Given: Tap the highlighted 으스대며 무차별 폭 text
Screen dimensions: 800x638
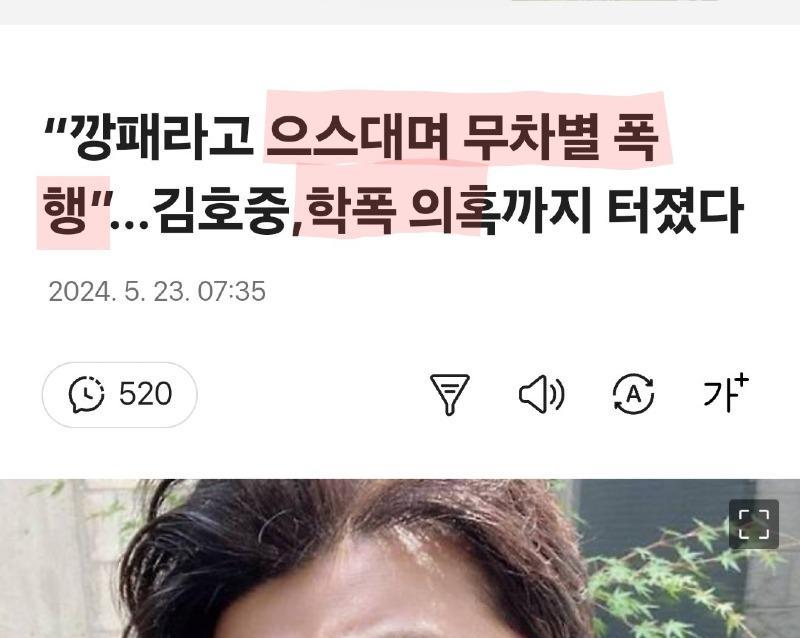Looking at the screenshot, I should pyautogui.click(x=462, y=138).
